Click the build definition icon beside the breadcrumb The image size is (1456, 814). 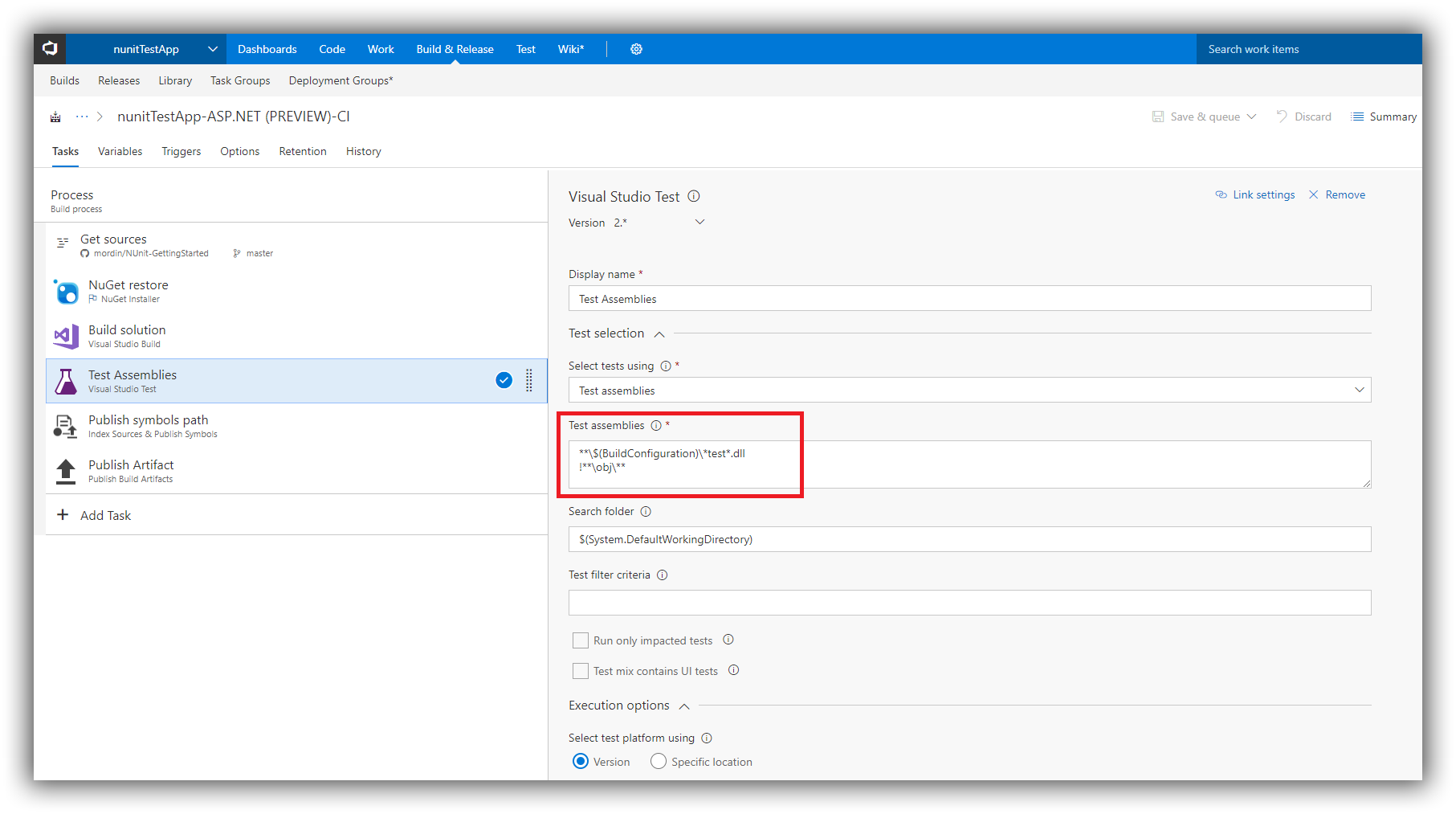[55, 117]
